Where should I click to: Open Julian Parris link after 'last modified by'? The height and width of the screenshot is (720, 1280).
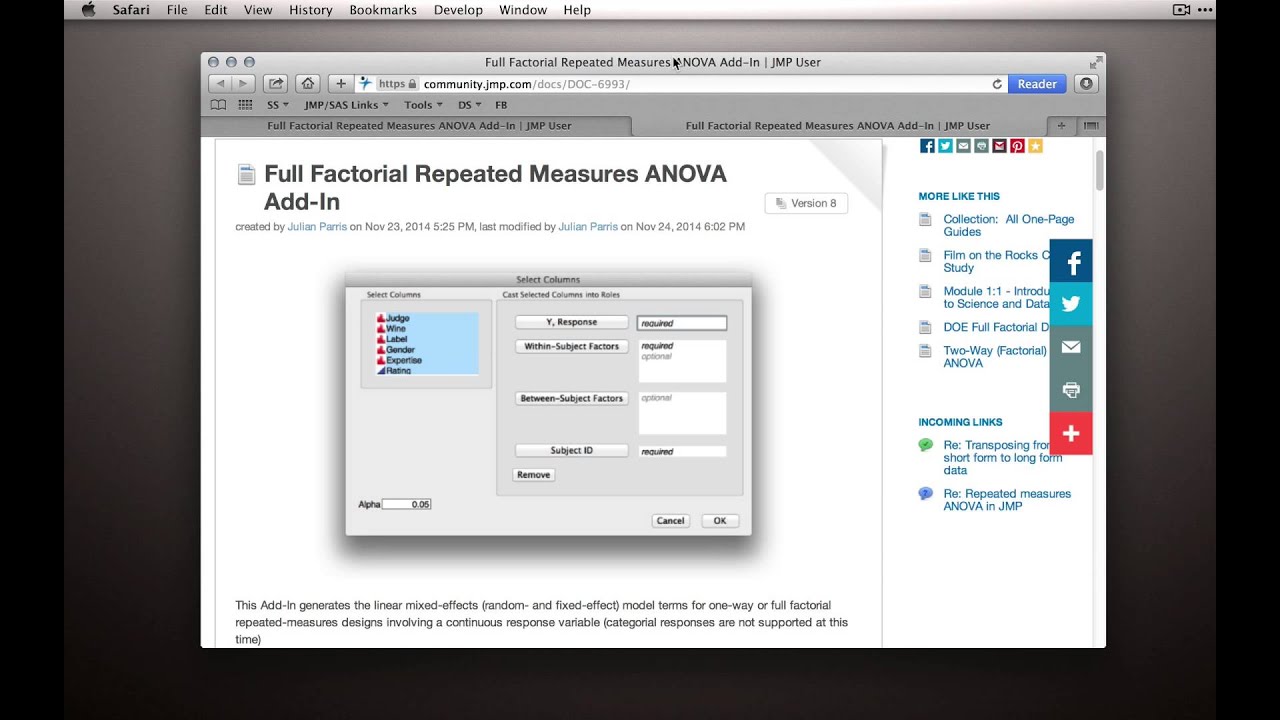tap(588, 227)
